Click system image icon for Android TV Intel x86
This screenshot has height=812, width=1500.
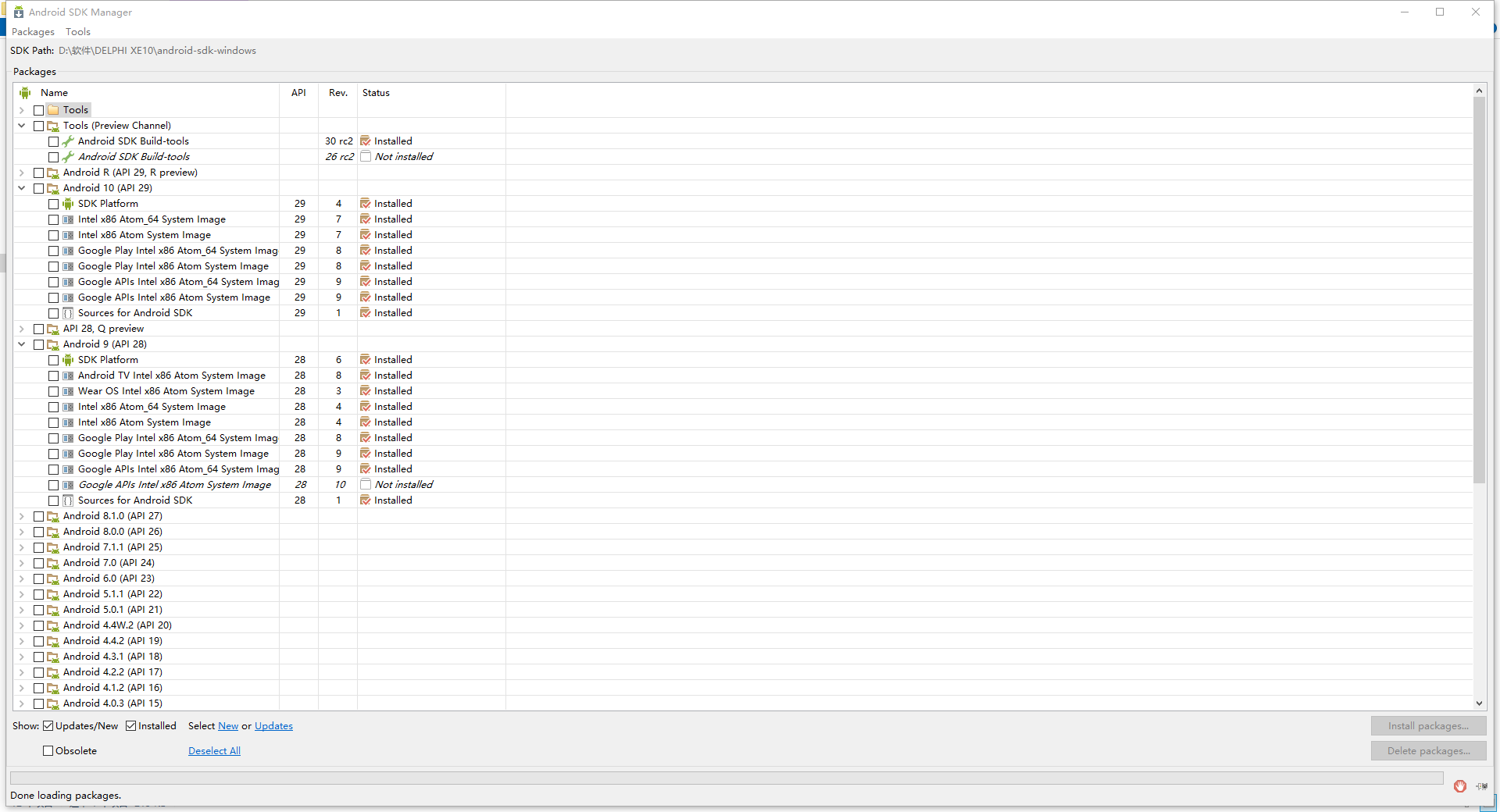pos(68,376)
